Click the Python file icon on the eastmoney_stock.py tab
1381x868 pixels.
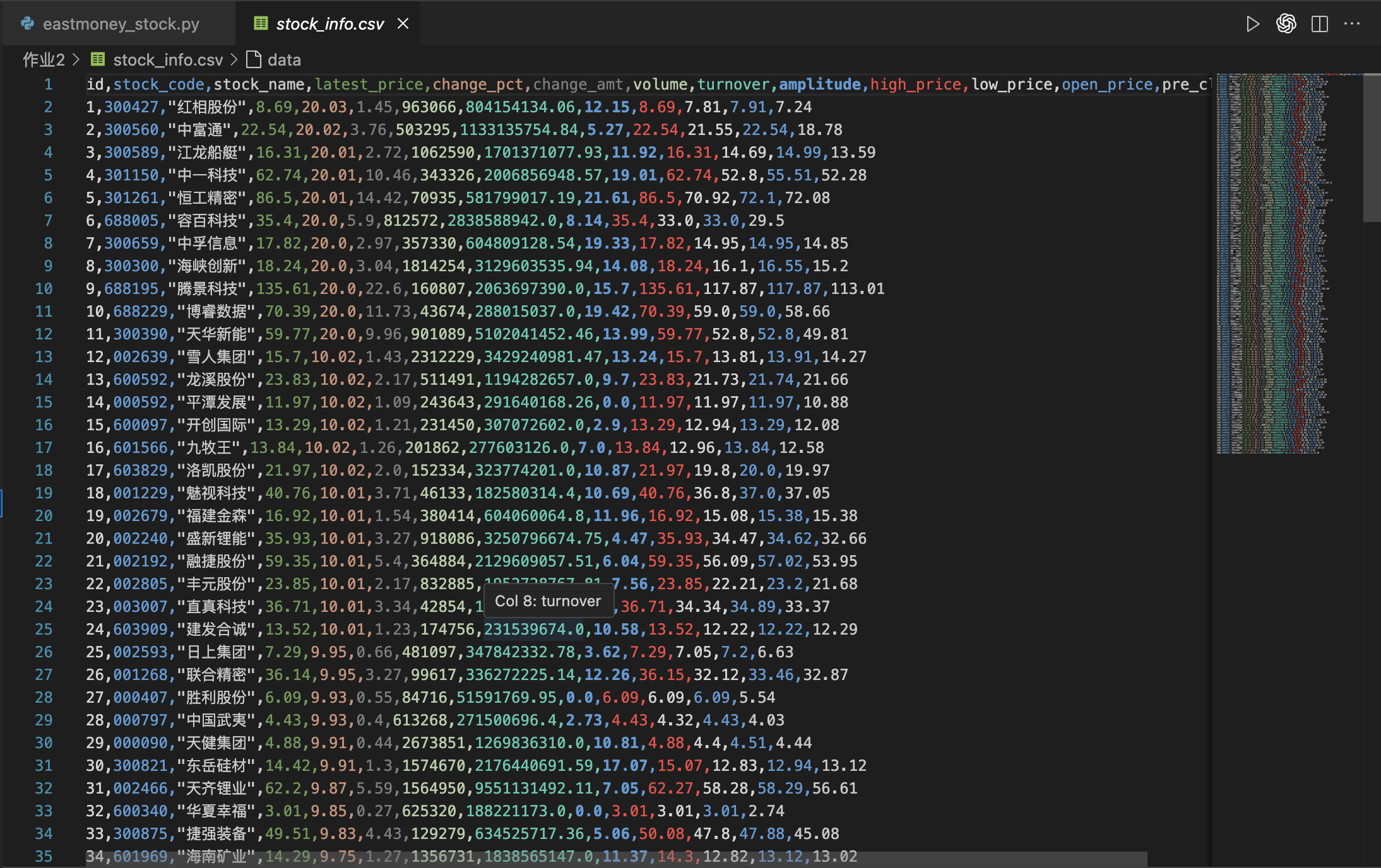(x=28, y=24)
